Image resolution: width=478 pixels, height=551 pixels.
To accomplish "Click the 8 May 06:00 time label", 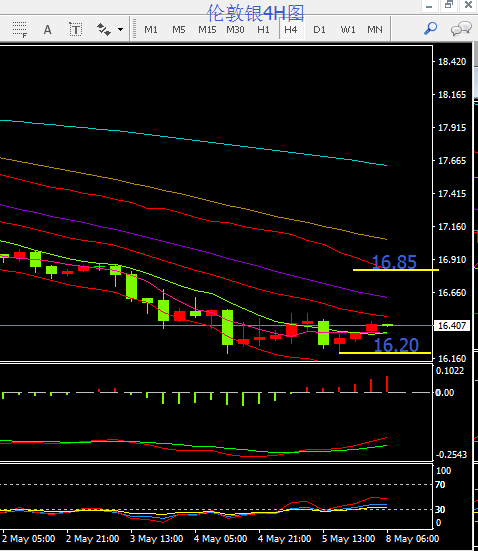I will click(413, 539).
